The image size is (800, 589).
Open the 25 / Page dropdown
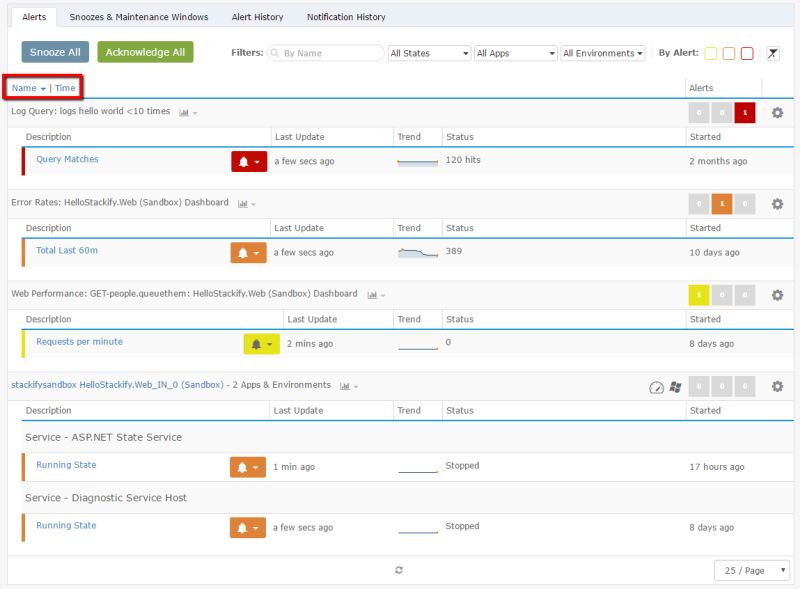pos(752,570)
